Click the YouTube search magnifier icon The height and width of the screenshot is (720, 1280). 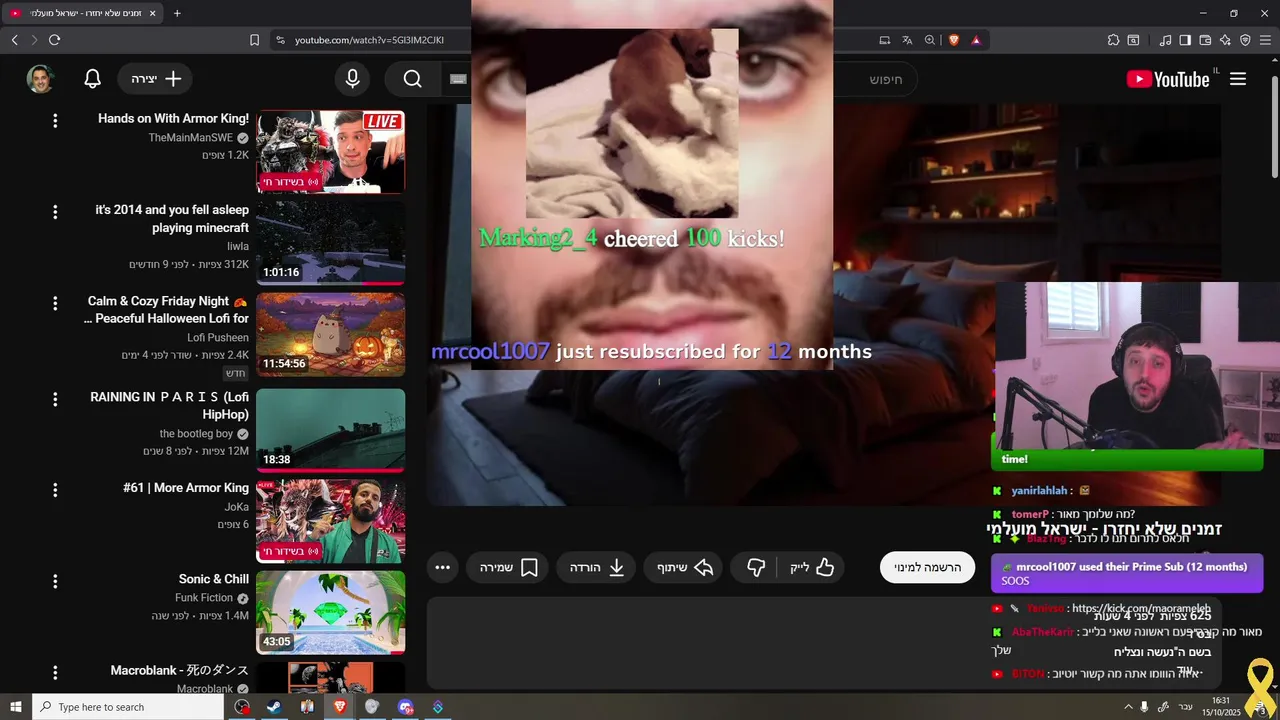point(413,79)
